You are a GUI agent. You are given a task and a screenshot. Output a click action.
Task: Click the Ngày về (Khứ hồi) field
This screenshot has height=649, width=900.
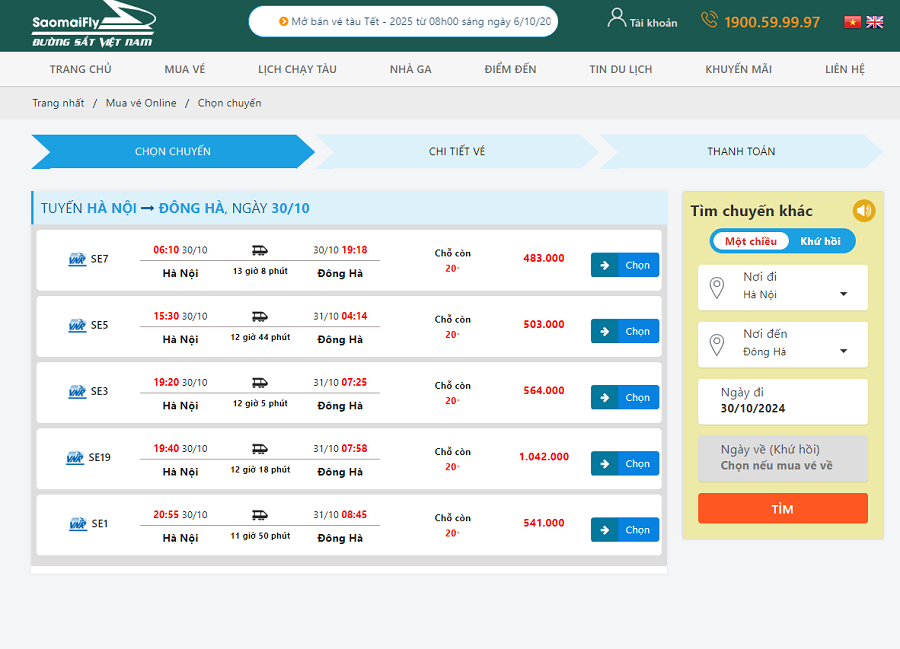pos(782,458)
